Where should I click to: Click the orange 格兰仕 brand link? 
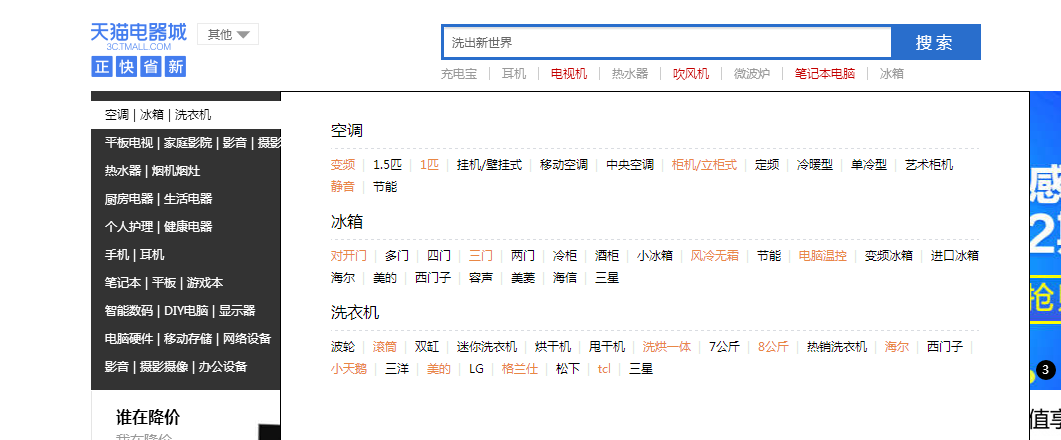coord(520,369)
